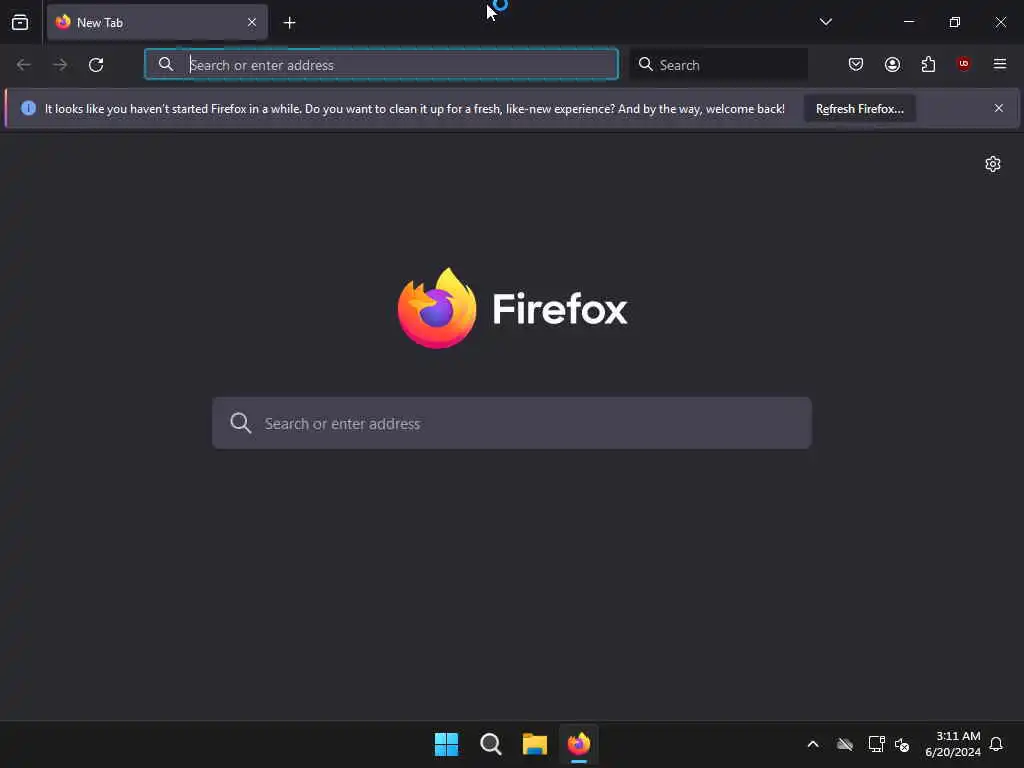Screen dimensions: 1024x768
Task: Click the blue info icon in the notification bar
Action: click(28, 108)
